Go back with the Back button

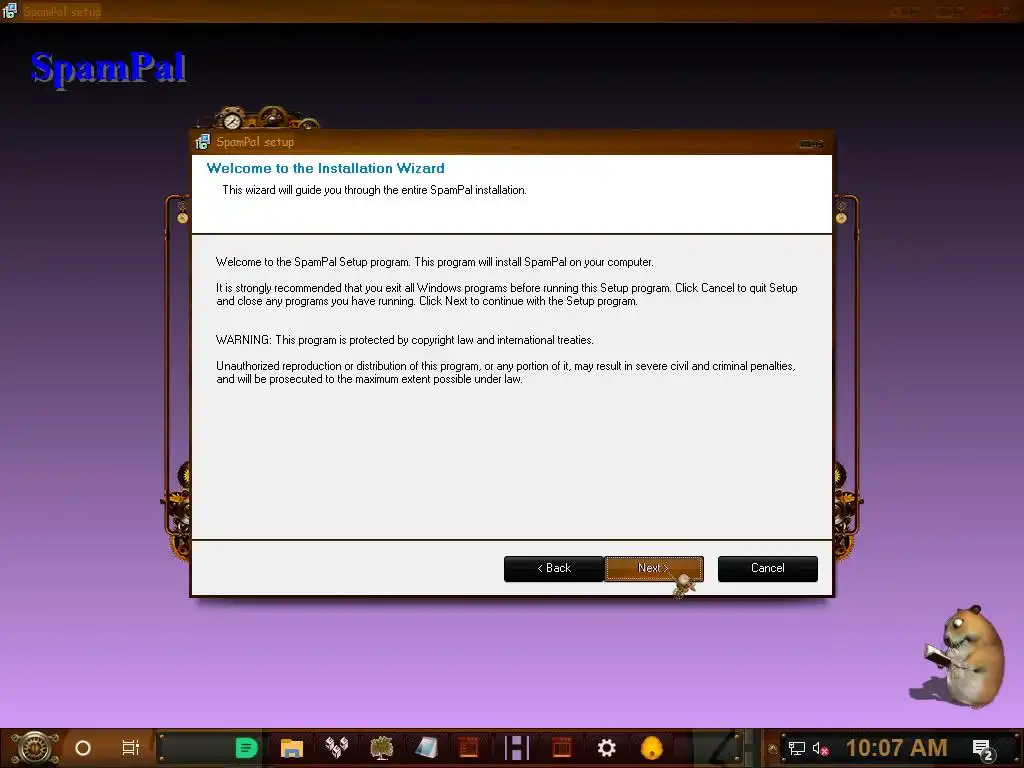554,568
